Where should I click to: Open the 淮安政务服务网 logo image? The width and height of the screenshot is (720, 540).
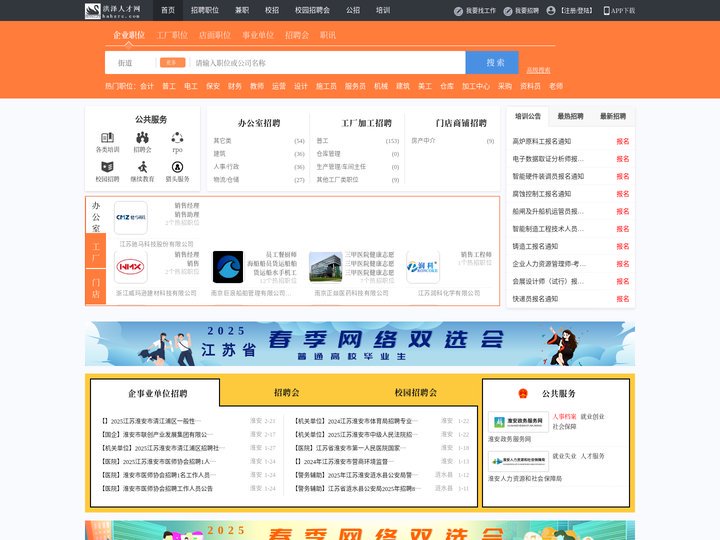518,422
